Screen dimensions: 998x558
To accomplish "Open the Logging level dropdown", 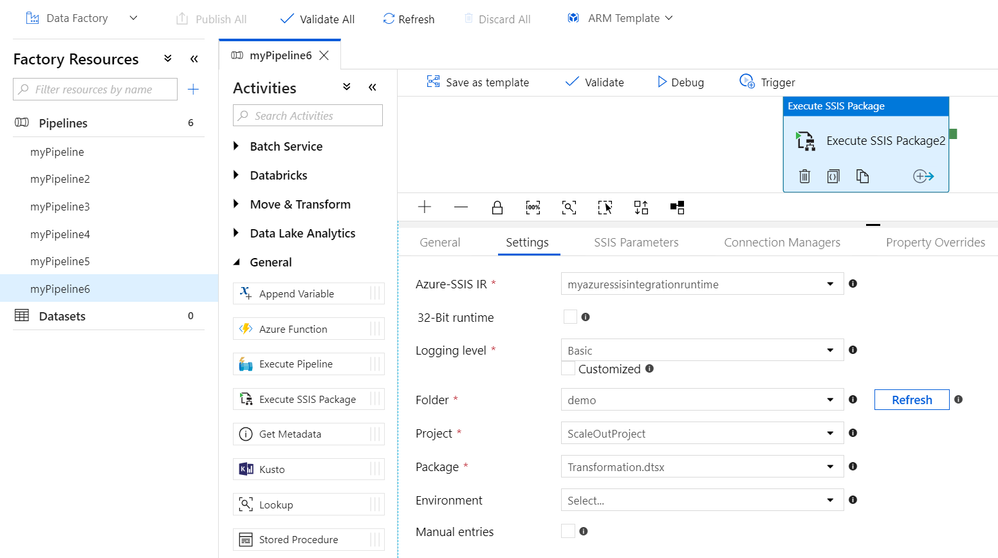I will (x=702, y=350).
